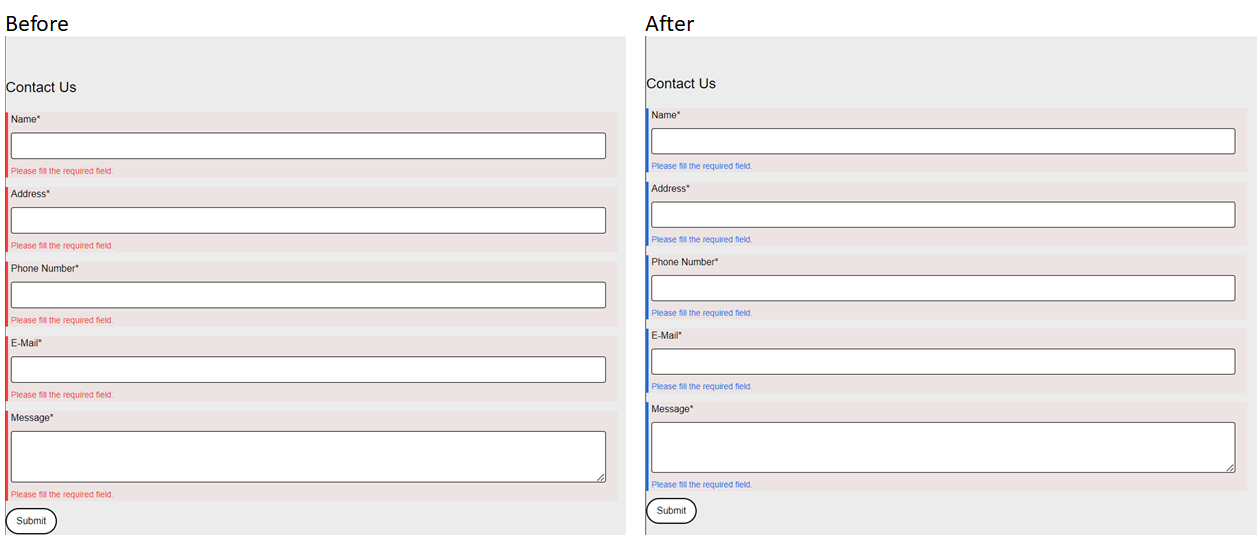Click the Submit button in the Before form
The image size is (1257, 535).
[31, 521]
